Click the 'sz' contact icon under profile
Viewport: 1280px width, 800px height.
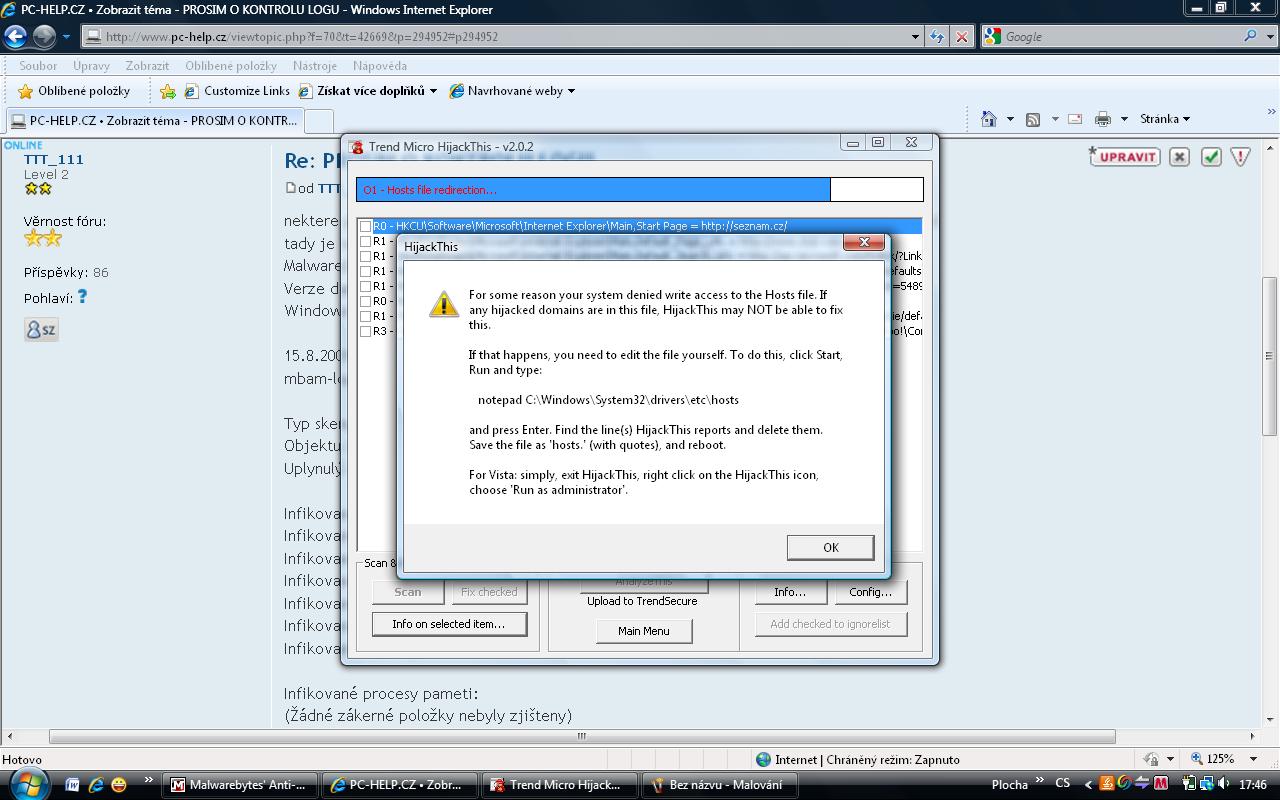point(41,329)
